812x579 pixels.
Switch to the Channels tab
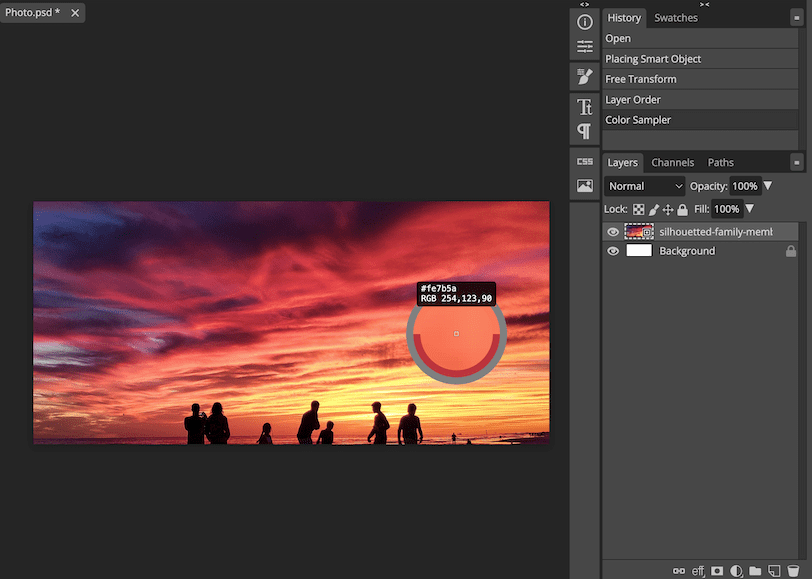pos(672,162)
